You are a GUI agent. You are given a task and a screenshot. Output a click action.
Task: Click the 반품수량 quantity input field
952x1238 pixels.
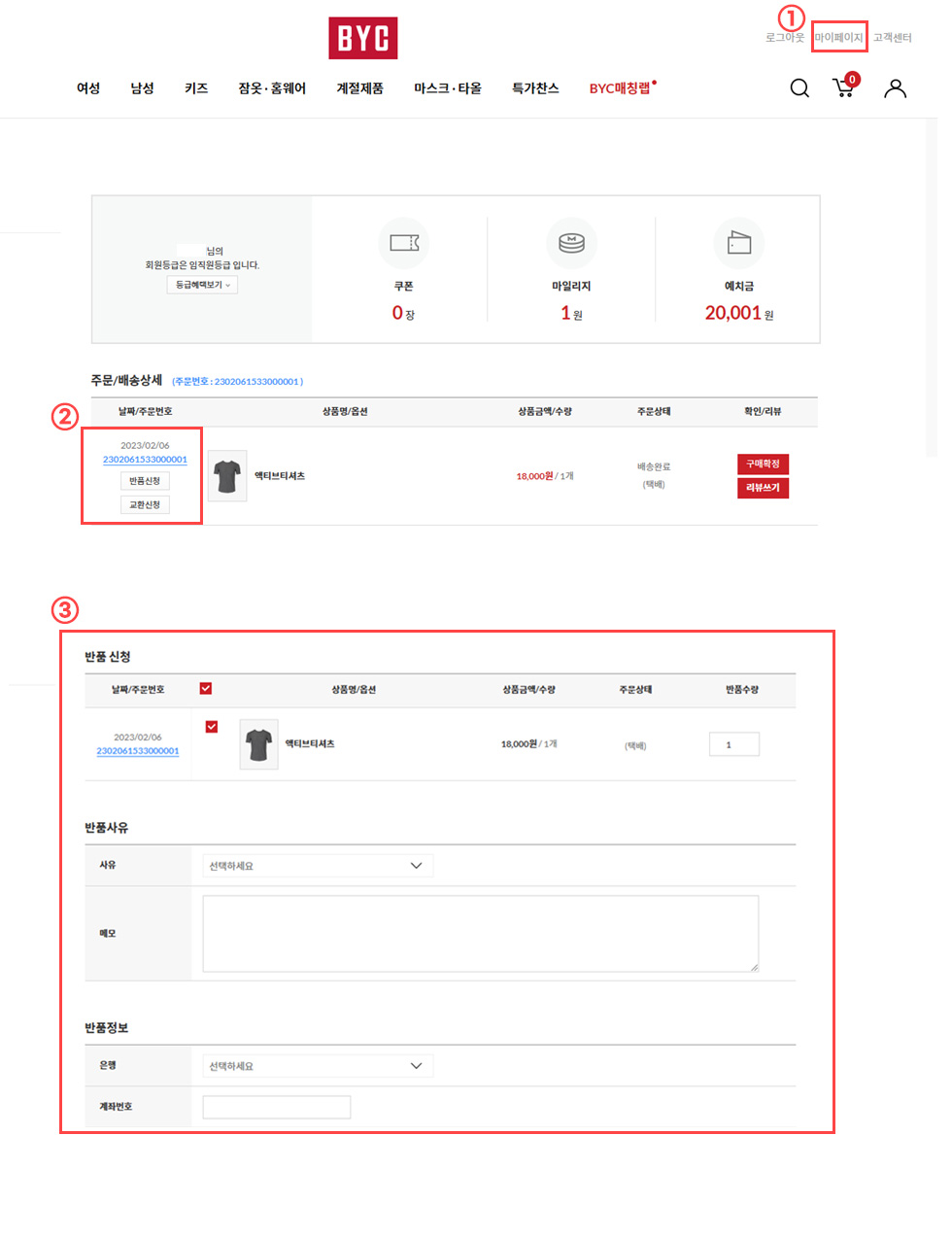pos(734,744)
